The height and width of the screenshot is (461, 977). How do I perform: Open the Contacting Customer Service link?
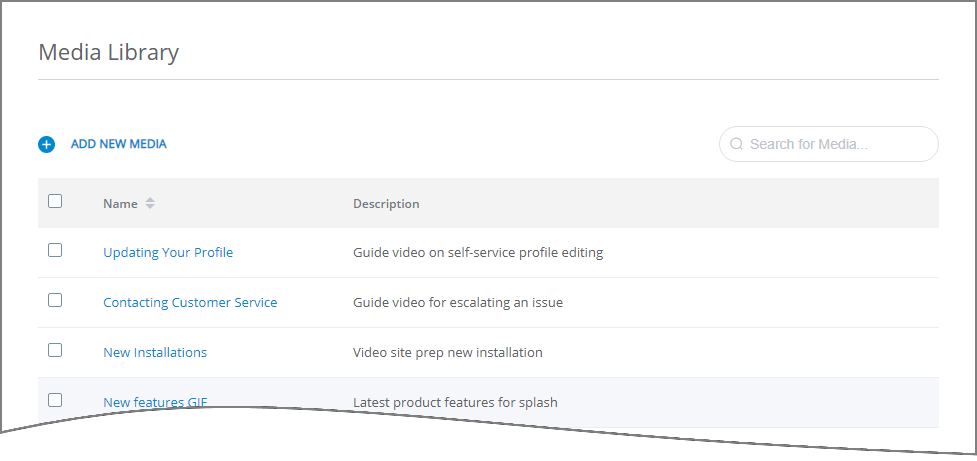tap(190, 302)
